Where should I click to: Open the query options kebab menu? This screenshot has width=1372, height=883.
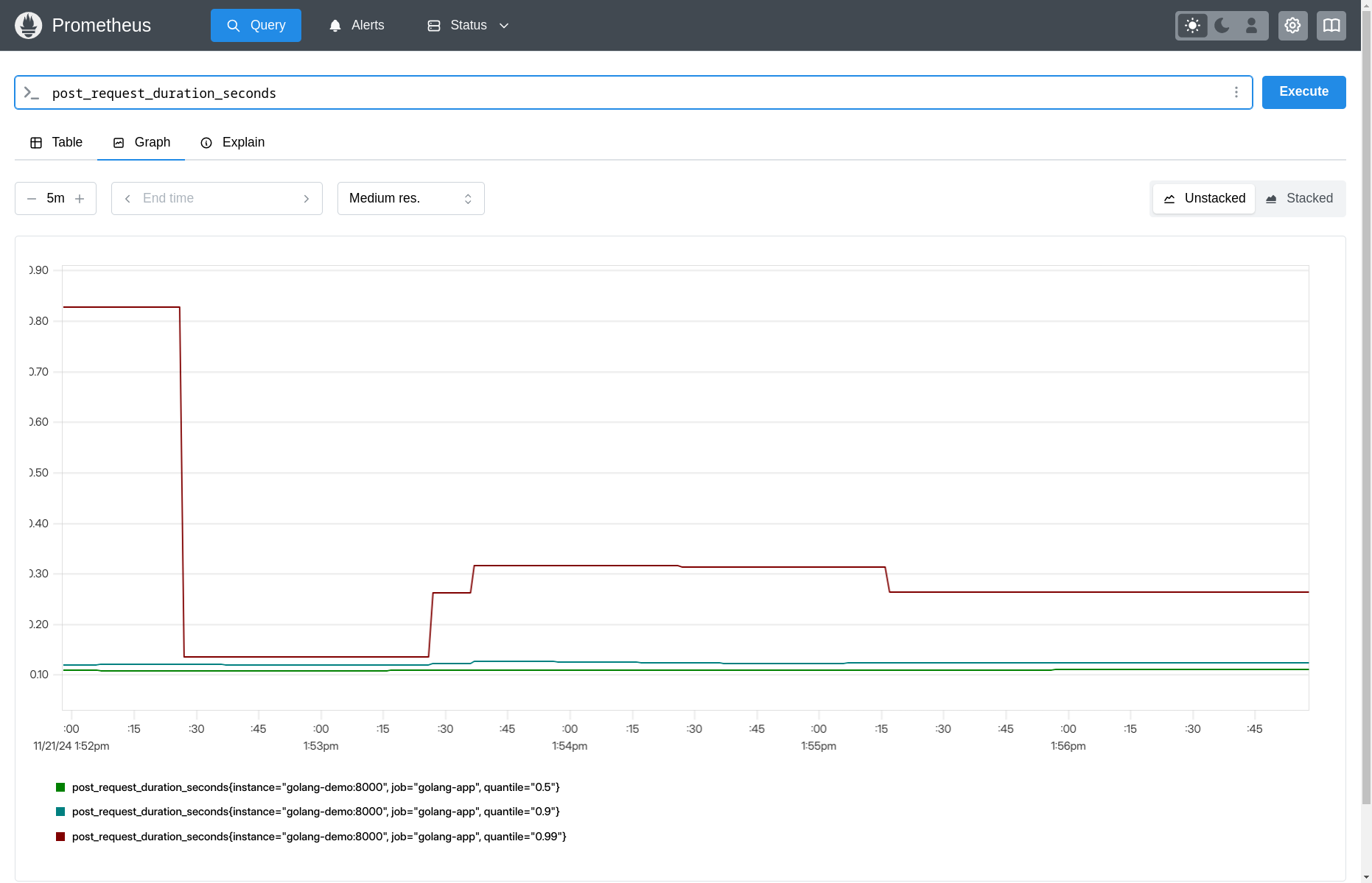[1236, 92]
